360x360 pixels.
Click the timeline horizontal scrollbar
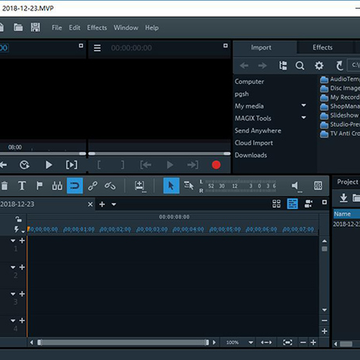[123, 342]
